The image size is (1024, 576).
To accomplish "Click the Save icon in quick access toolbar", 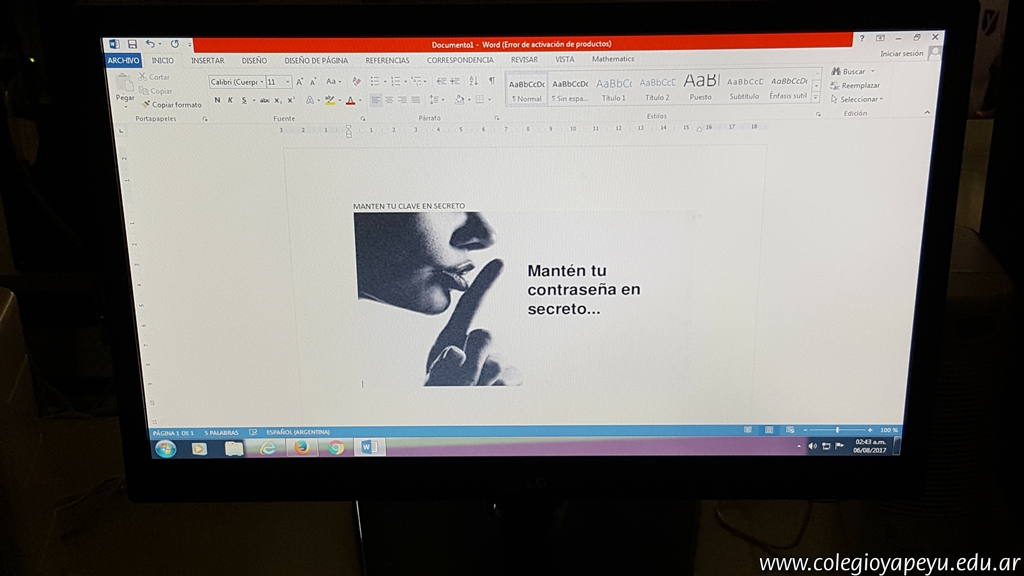I will 132,44.
